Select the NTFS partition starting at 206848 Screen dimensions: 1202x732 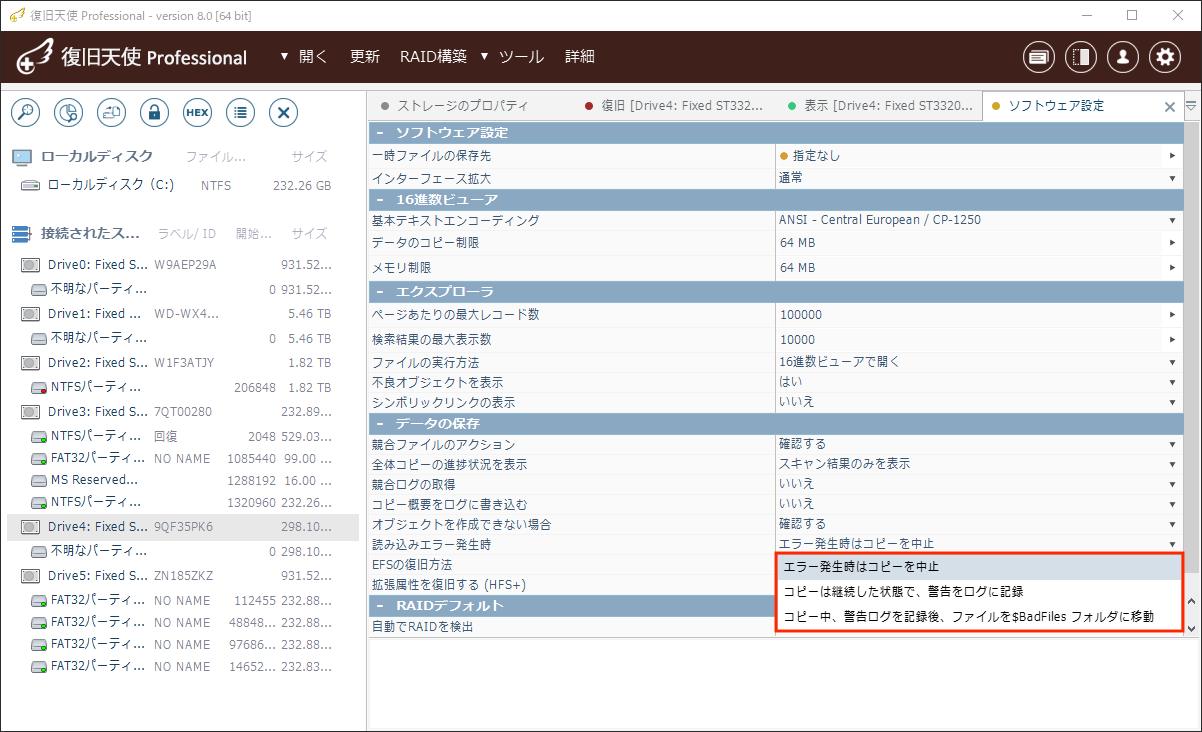[x=183, y=388]
